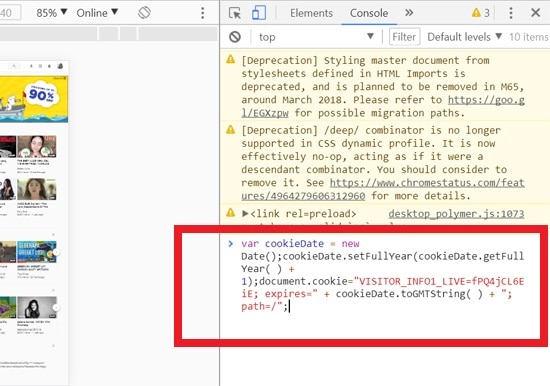Screen dimensions: 550x386
Task: Click the /deep/ combinator warning icon
Action: (230, 129)
